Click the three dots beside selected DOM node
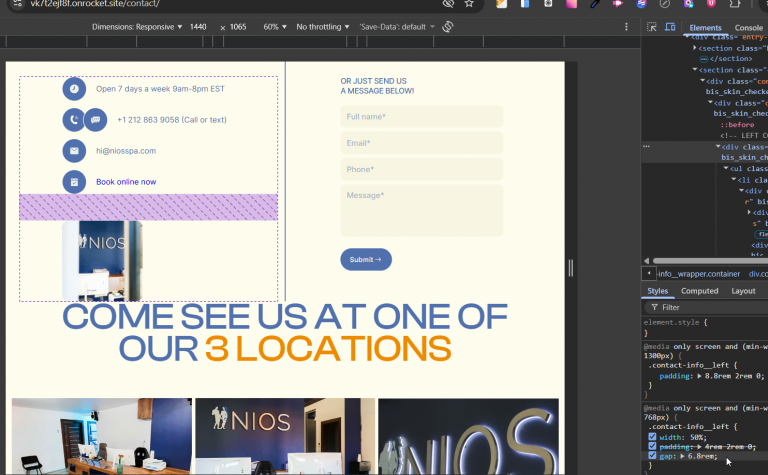Screen dimensions: 768x475 click(x=647, y=146)
